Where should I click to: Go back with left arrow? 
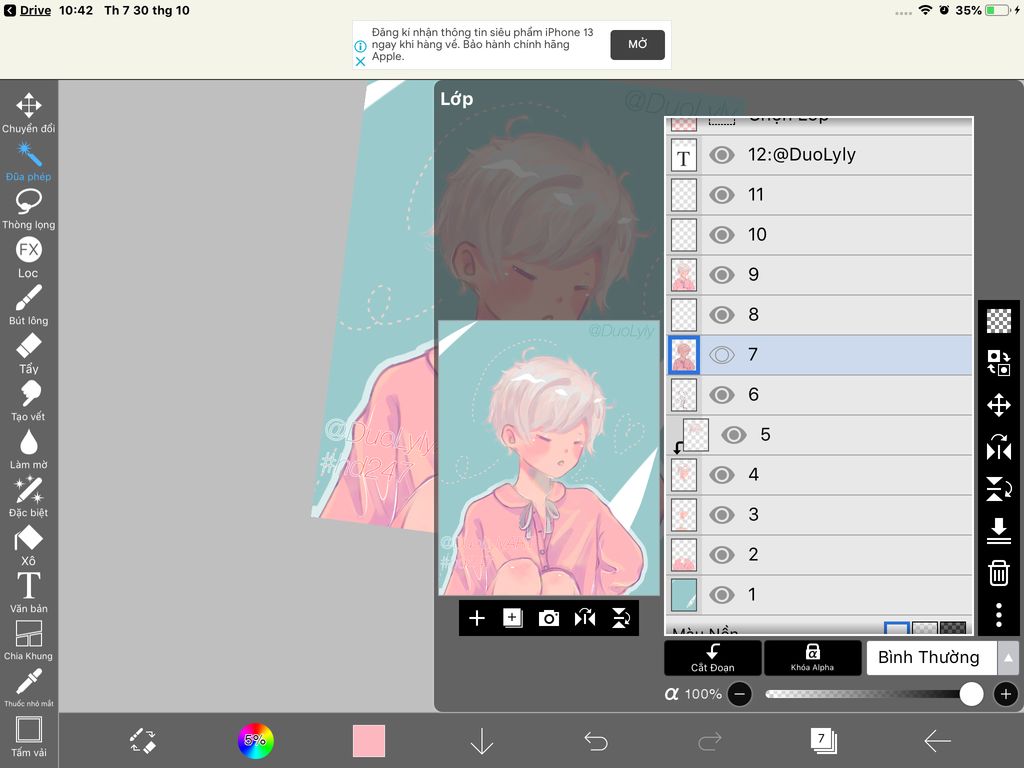click(937, 741)
